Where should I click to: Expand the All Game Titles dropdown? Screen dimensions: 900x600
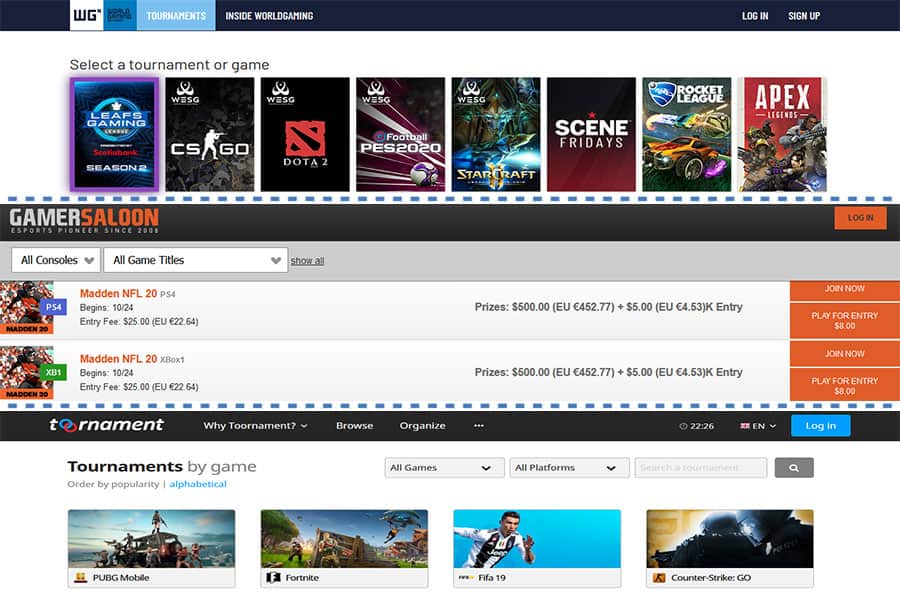196,260
